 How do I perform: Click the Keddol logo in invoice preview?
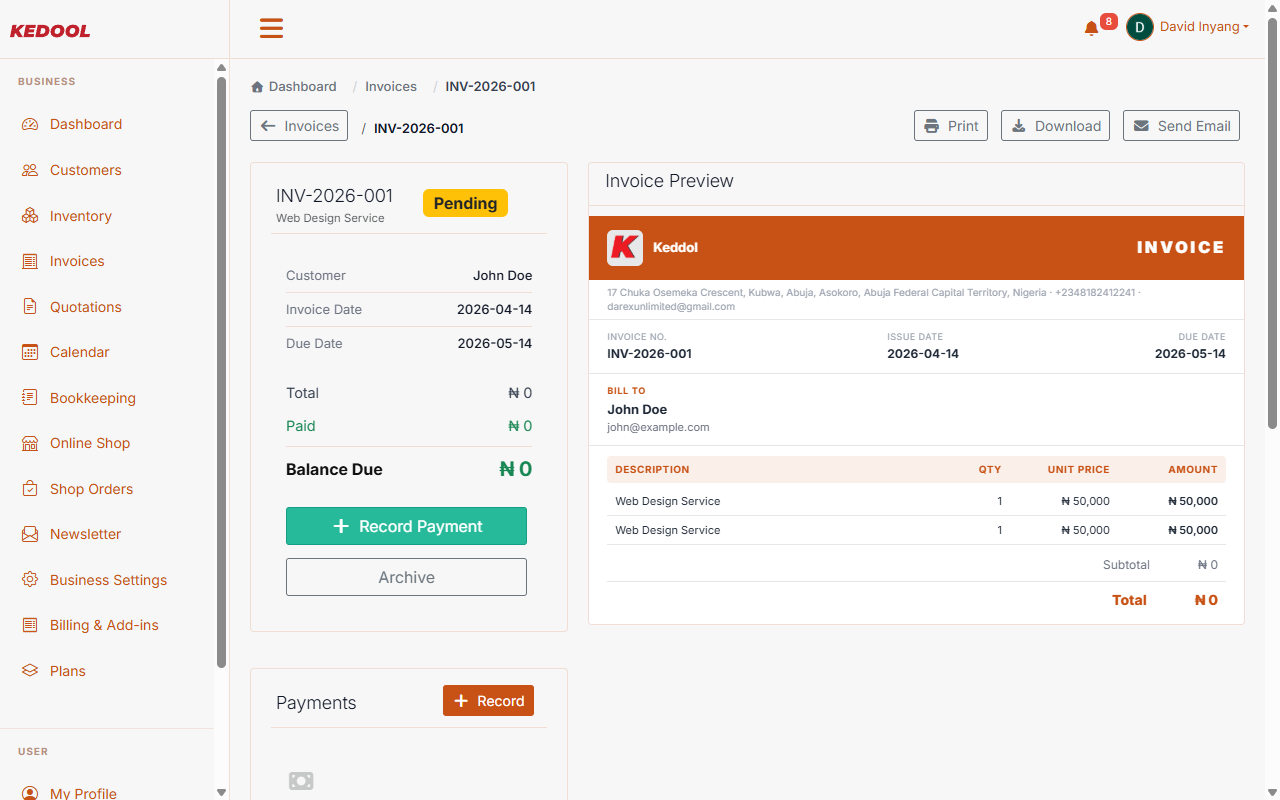(625, 248)
